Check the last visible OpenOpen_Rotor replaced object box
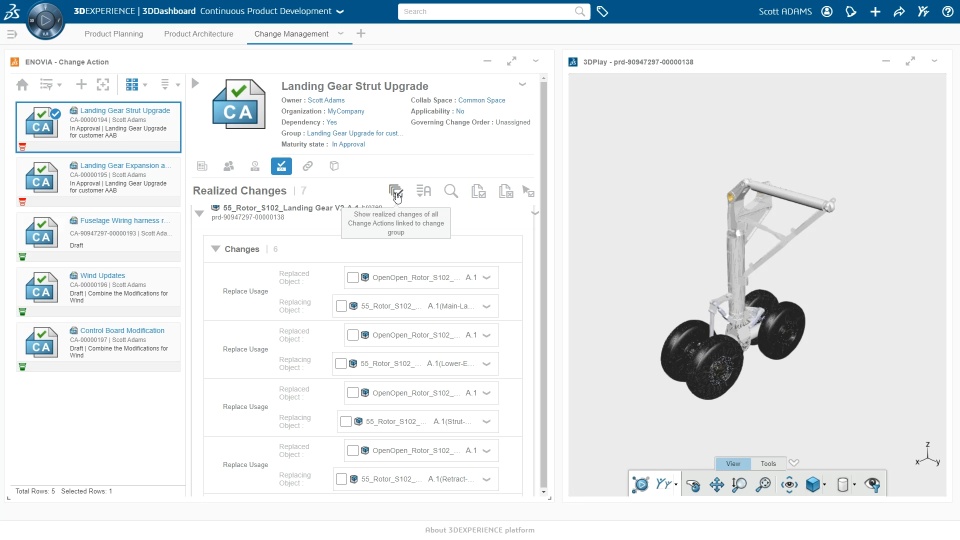Image resolution: width=960 pixels, height=540 pixels. (x=353, y=451)
